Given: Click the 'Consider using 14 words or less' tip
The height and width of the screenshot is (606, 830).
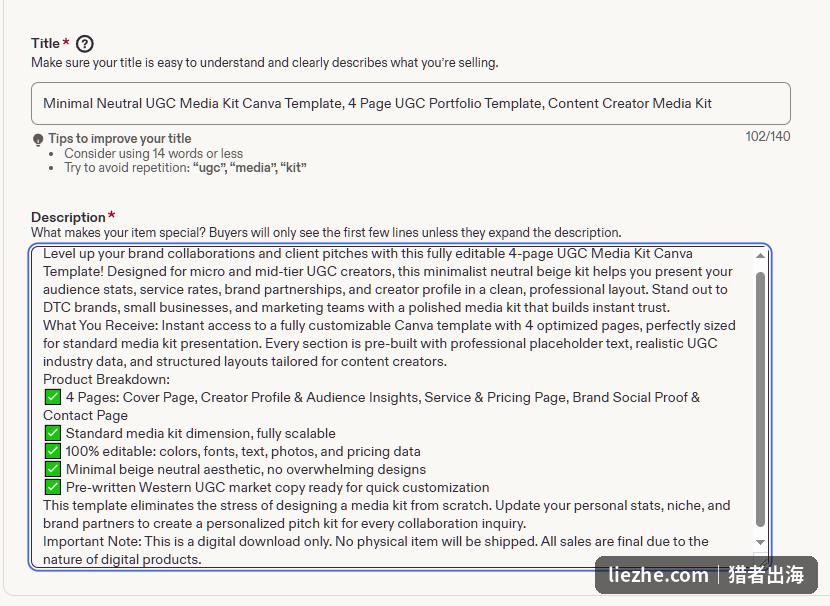Looking at the screenshot, I should pos(154,153).
